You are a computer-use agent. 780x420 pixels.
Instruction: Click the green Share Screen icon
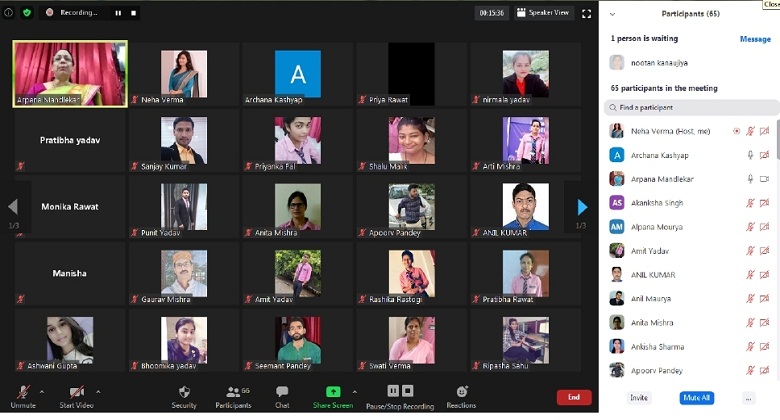point(333,392)
